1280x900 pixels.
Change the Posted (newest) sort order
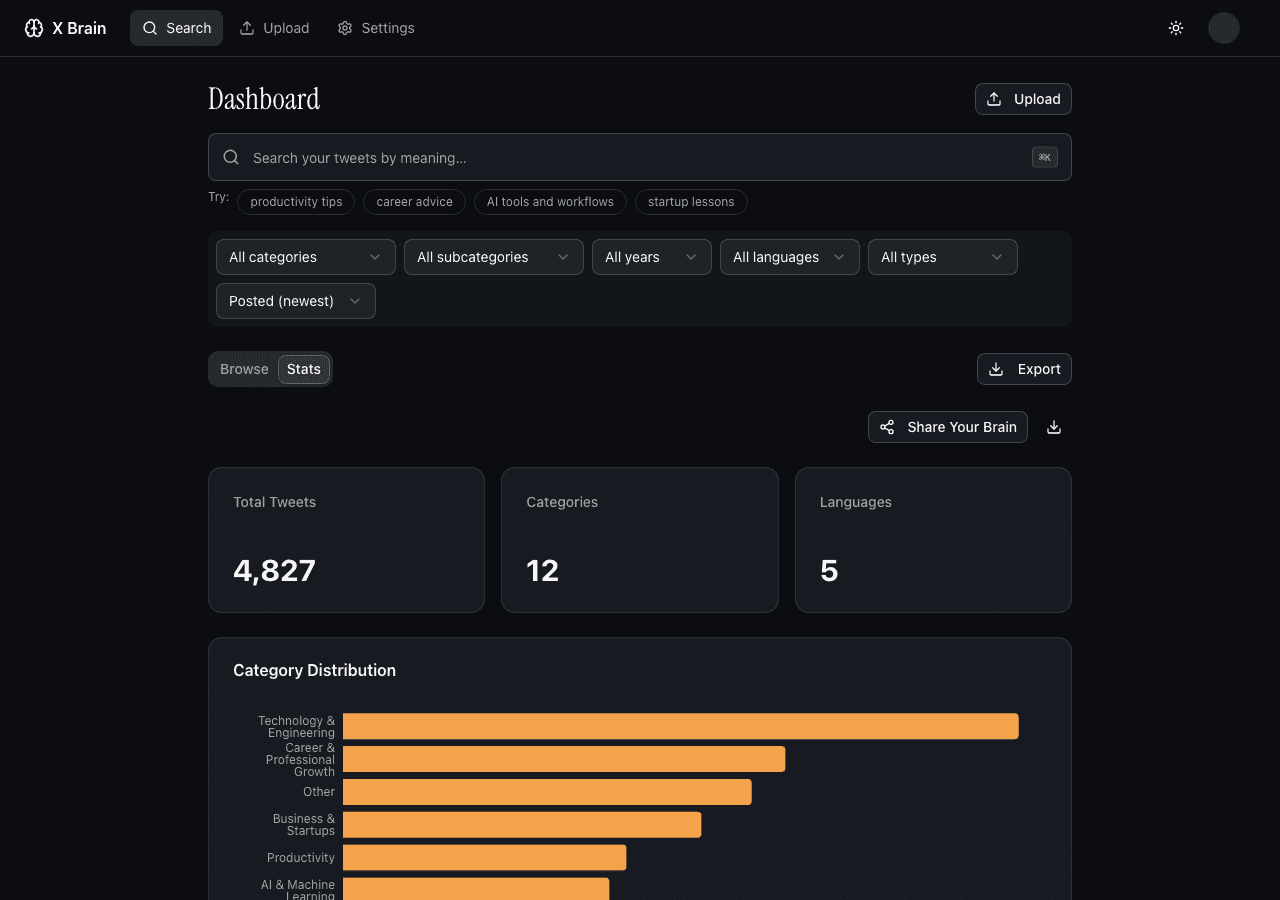point(296,301)
